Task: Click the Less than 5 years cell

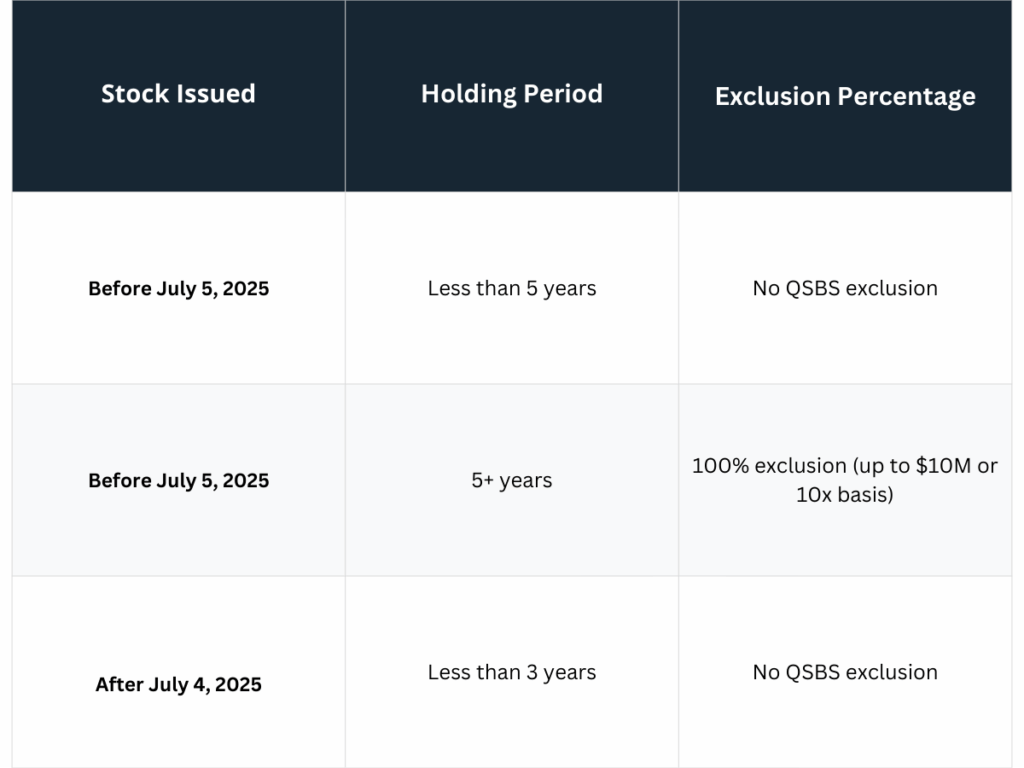Action: [x=511, y=288]
